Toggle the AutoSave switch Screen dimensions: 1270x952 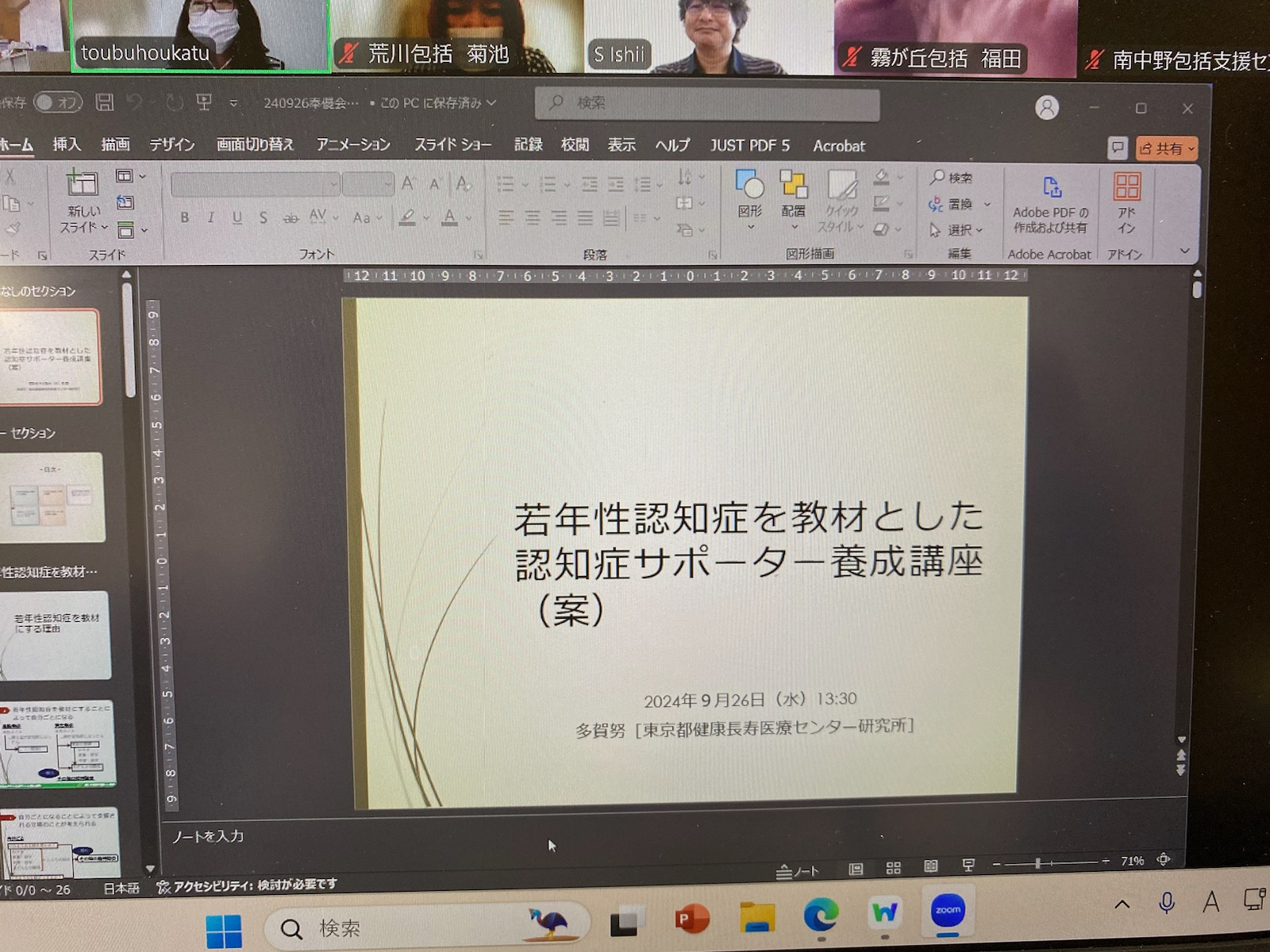(x=57, y=102)
